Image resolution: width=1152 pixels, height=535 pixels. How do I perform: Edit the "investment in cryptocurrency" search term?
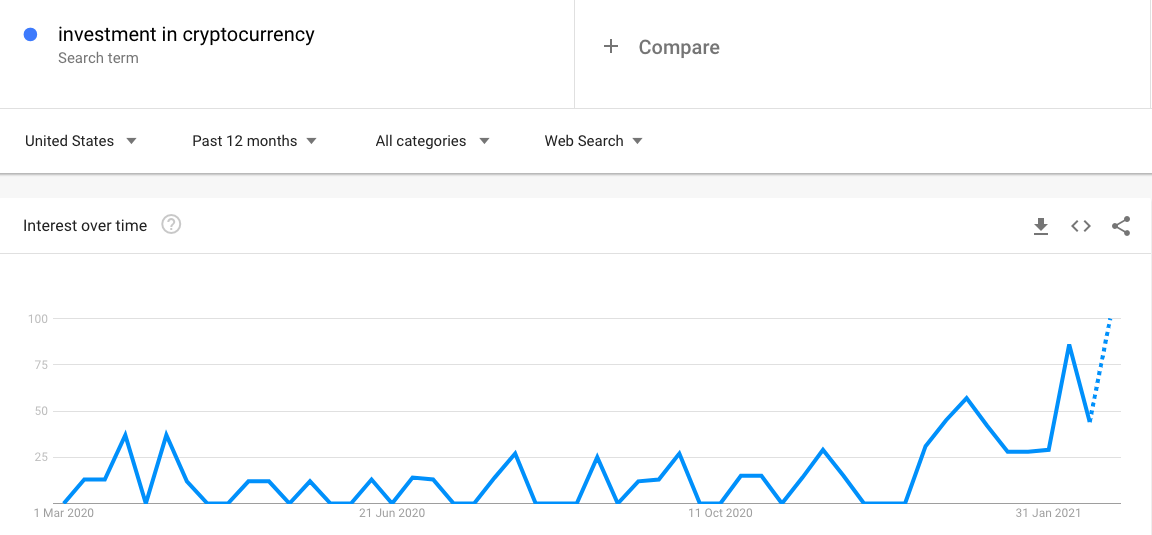click(x=186, y=35)
